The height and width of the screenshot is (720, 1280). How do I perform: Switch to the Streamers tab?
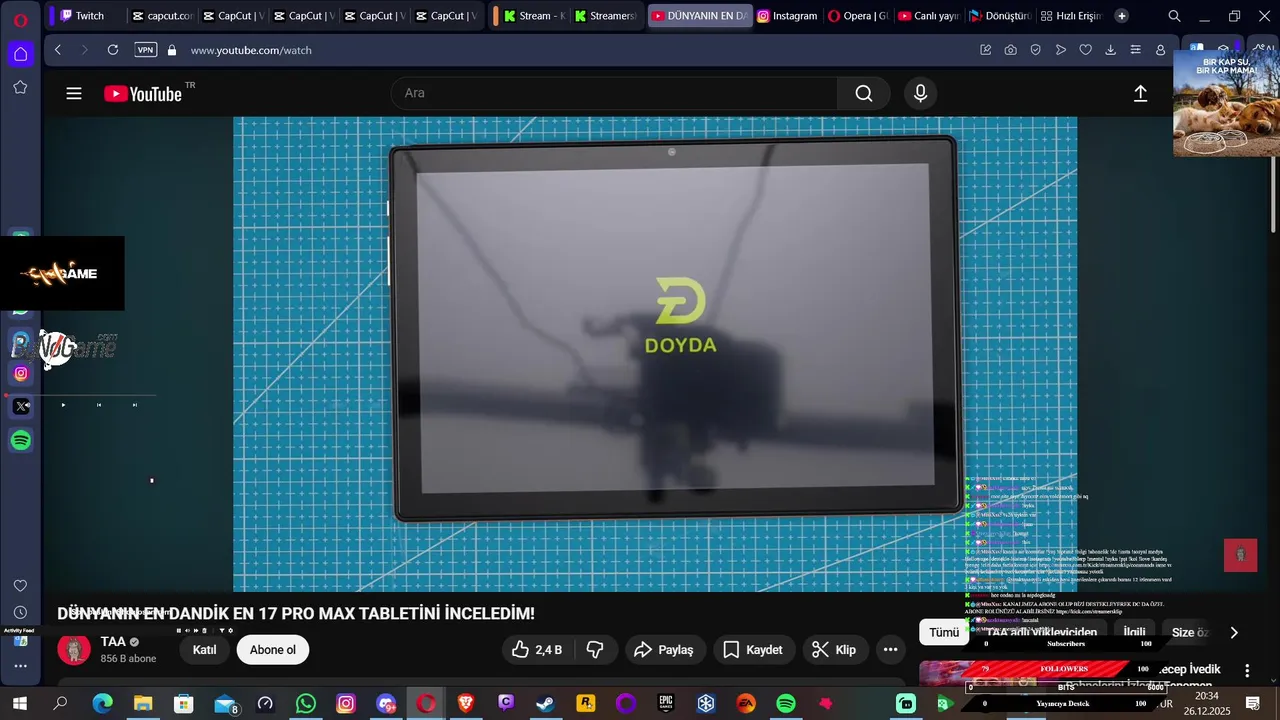[607, 16]
